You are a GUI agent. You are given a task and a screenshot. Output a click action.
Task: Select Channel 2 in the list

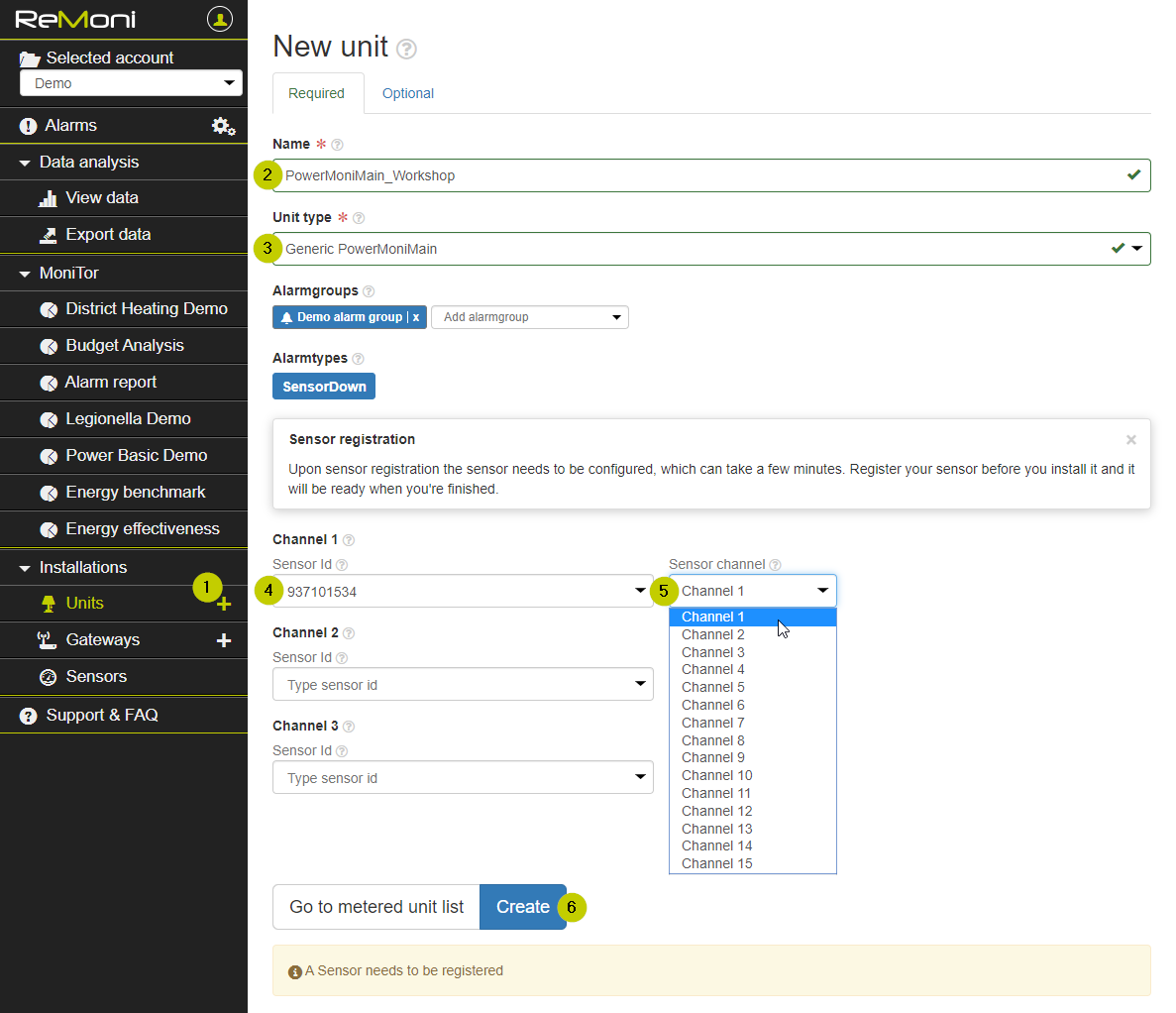click(752, 634)
